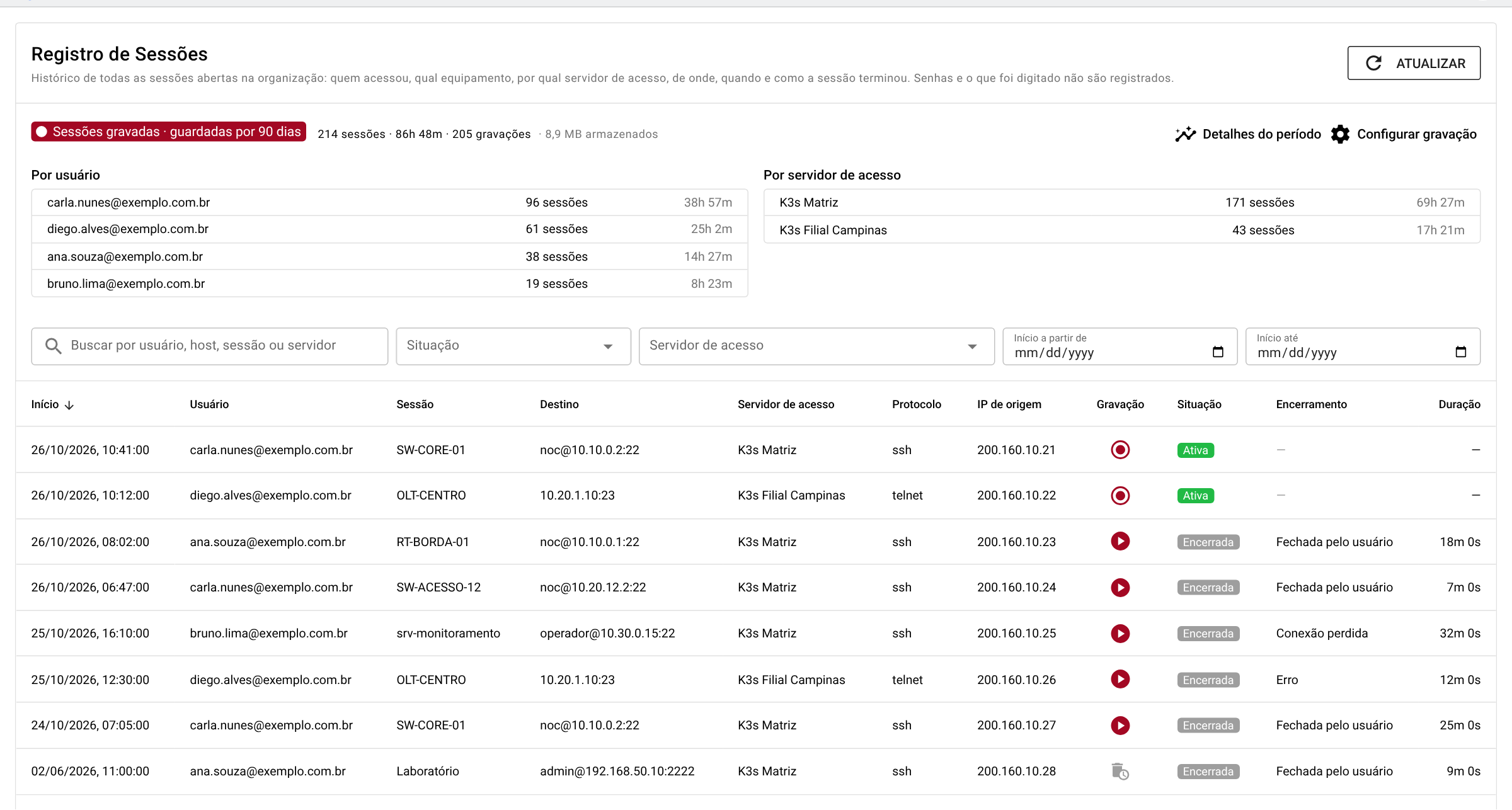
Task: Click the Duração column header
Action: (1459, 404)
